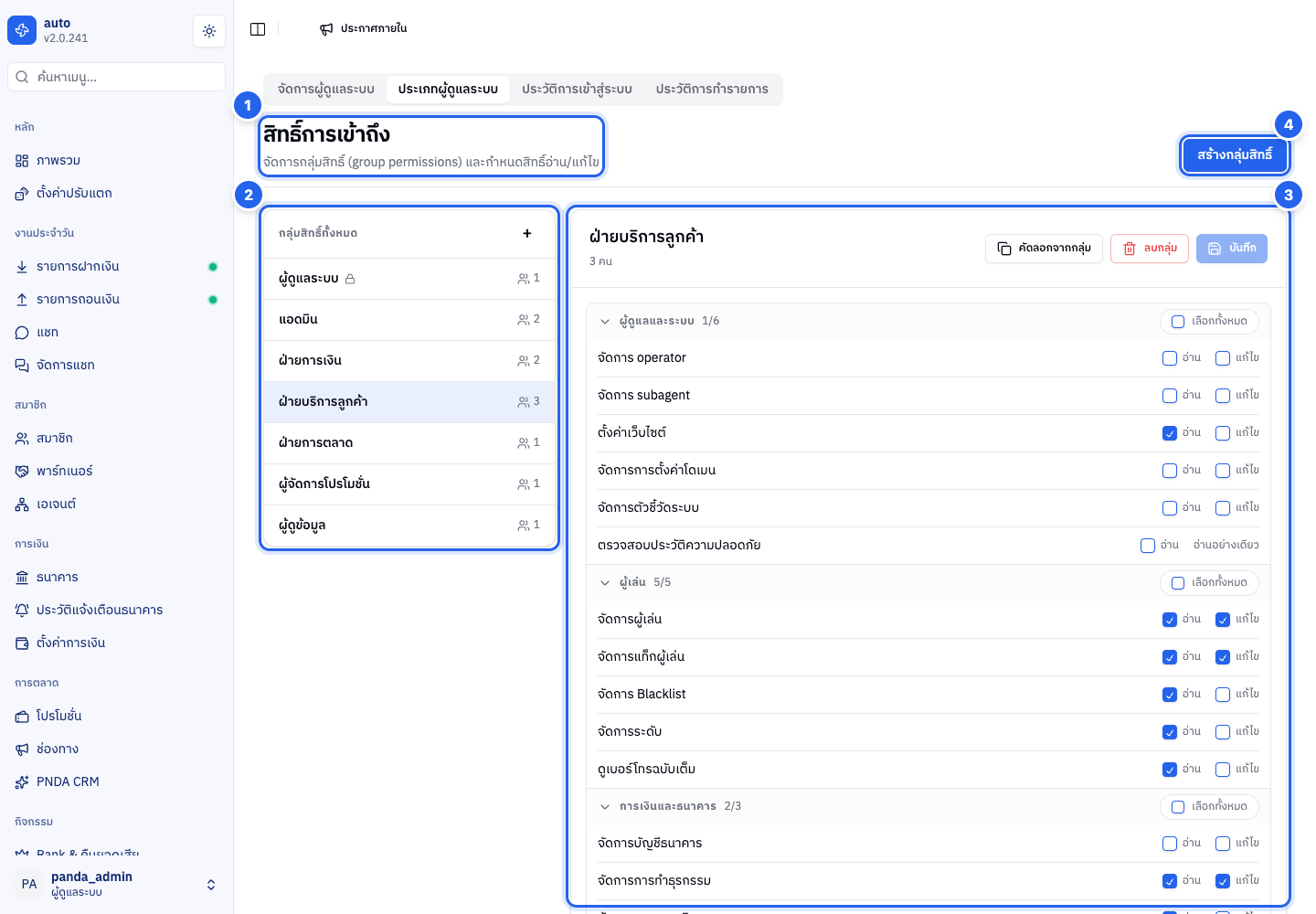Collapse the ผู้เล่น section chevron
The width and height of the screenshot is (1316, 914).
click(605, 583)
